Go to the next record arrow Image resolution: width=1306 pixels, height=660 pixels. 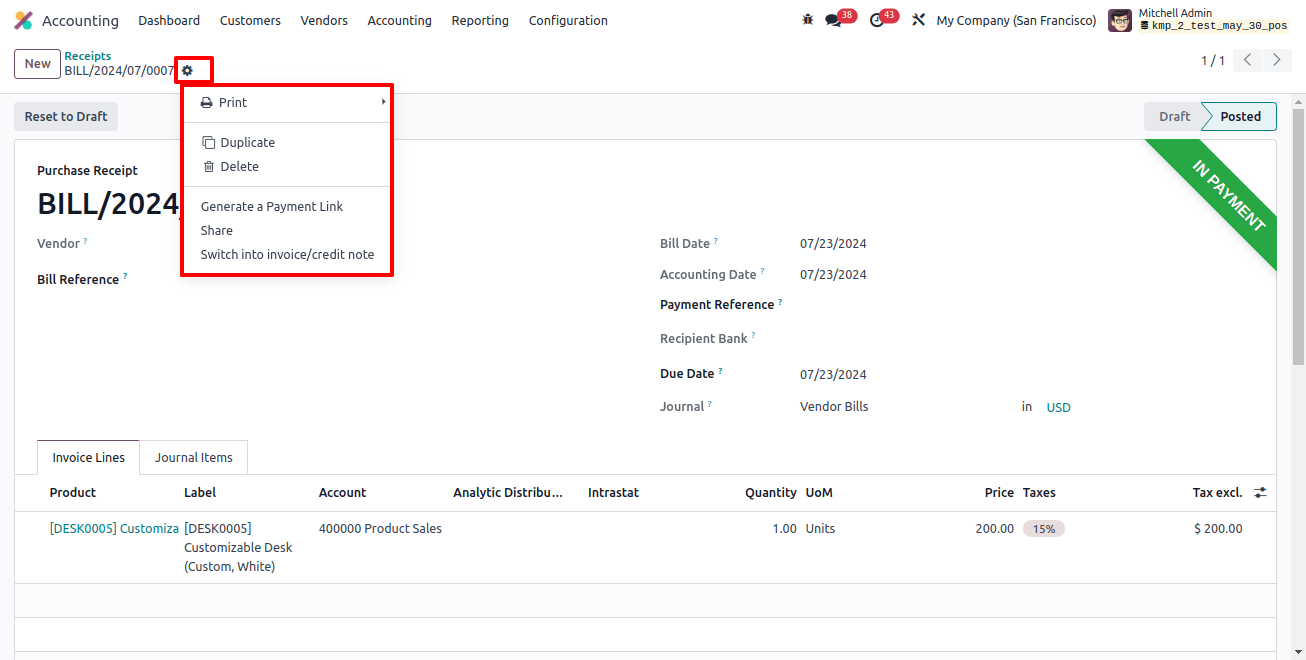click(1276, 60)
